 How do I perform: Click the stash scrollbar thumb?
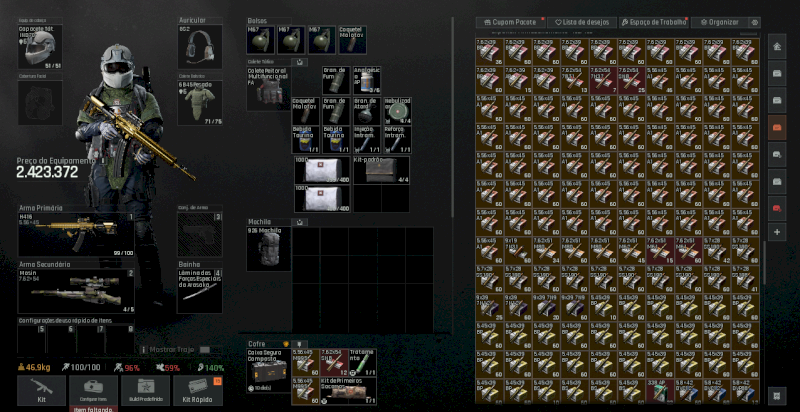pos(764,263)
